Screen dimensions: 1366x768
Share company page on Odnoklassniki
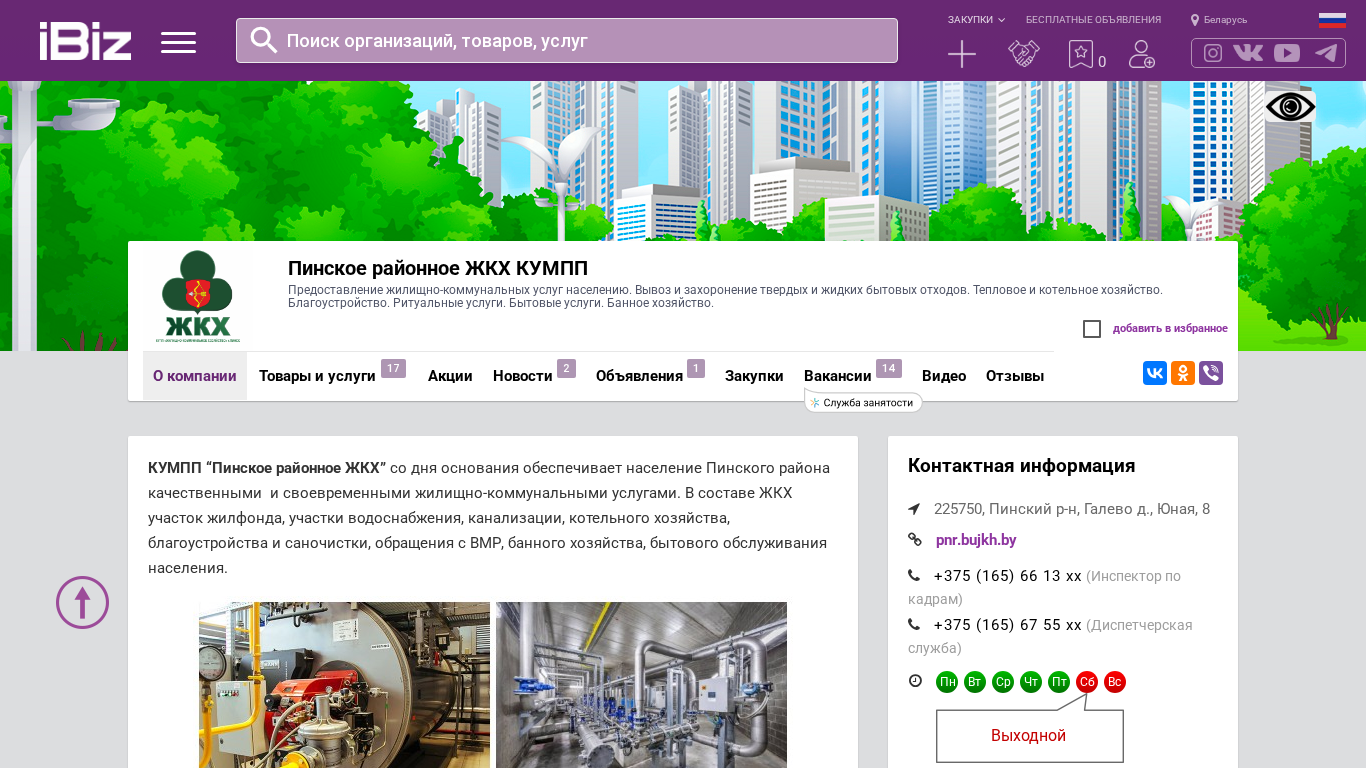[x=1183, y=373]
